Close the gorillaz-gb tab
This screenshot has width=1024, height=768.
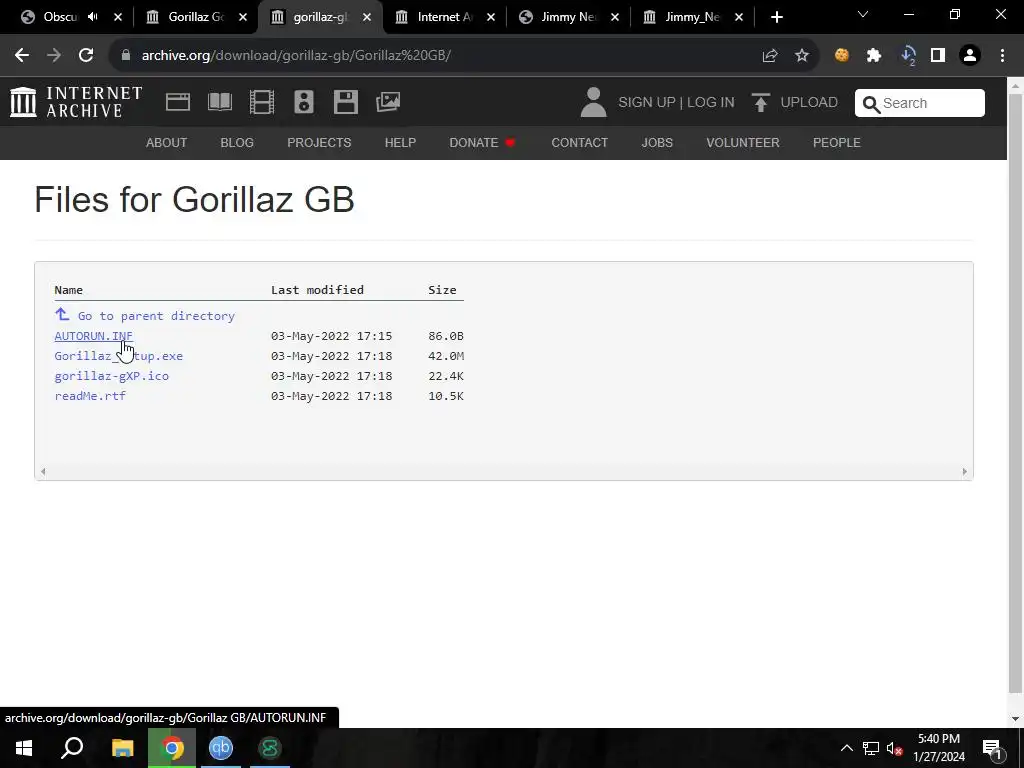pyautogui.click(x=367, y=17)
